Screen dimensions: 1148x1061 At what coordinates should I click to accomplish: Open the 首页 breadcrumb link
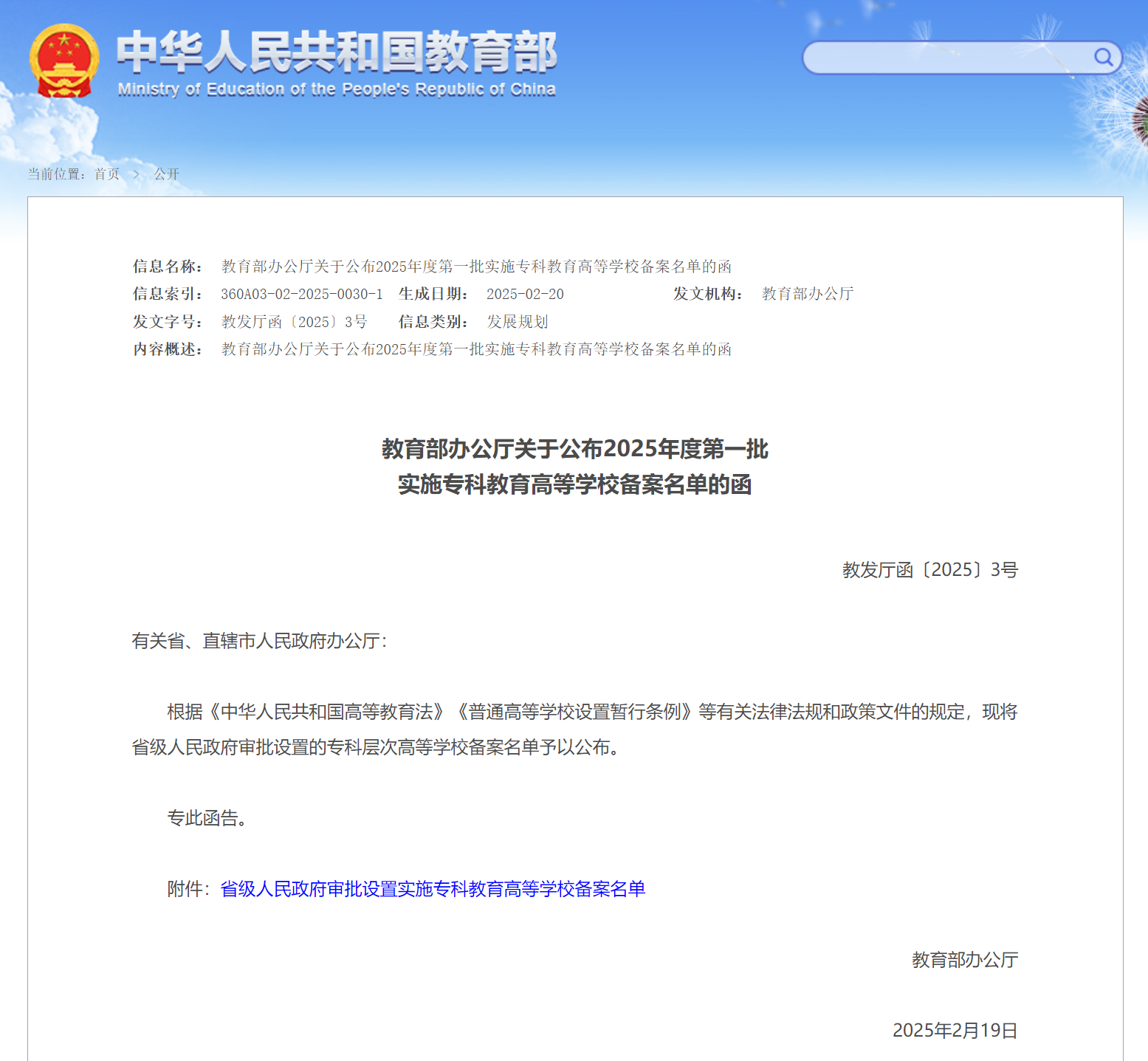point(107,174)
